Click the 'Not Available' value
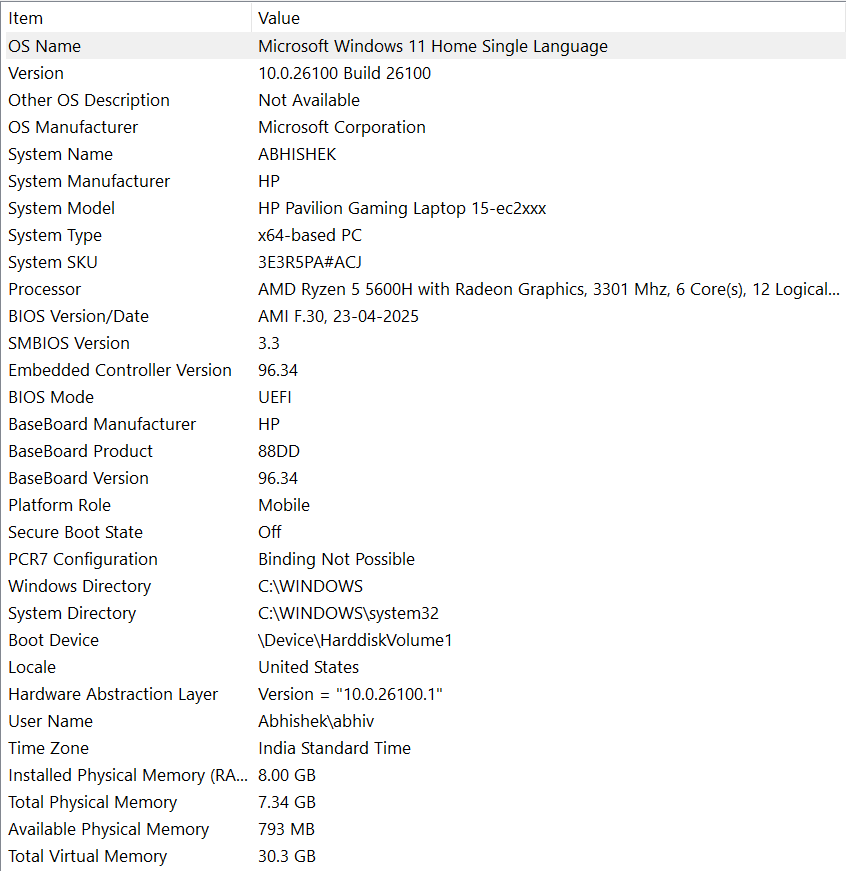This screenshot has height=871, width=846. (309, 100)
